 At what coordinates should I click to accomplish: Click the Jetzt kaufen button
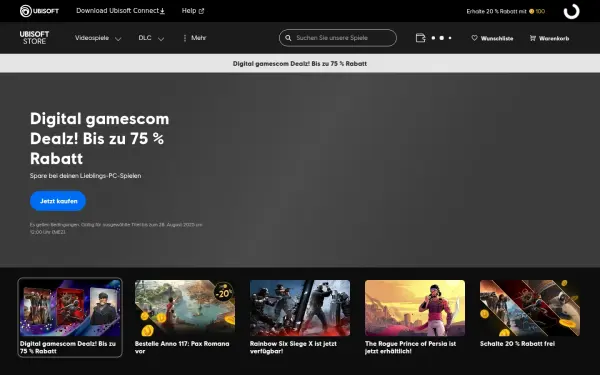point(58,201)
